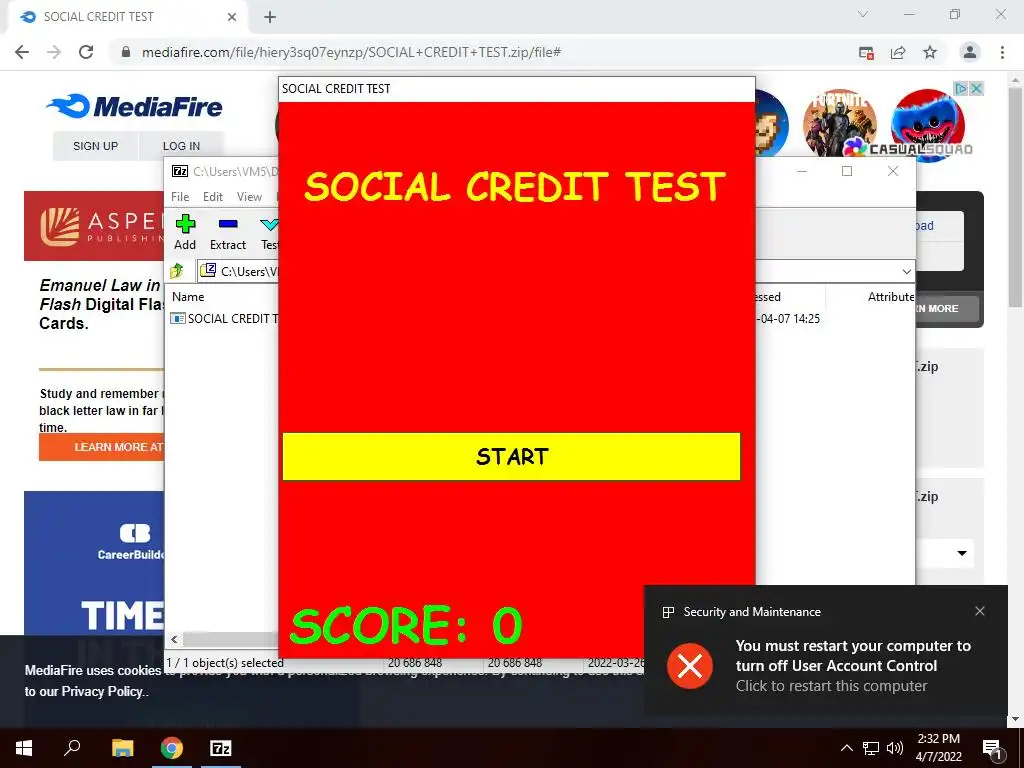The width and height of the screenshot is (1024, 768).
Task: Click the page scrollbar in Chrome
Action: click(1014, 196)
